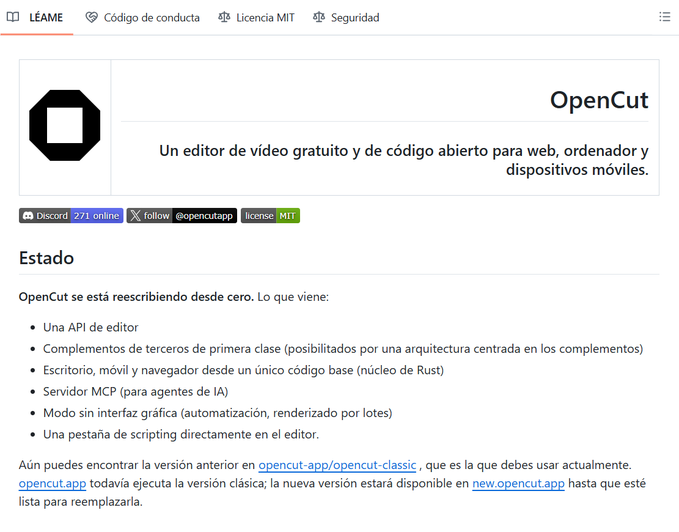Open the Licencia MIT tab
Screen dimensions: 679x532
coord(256,17)
